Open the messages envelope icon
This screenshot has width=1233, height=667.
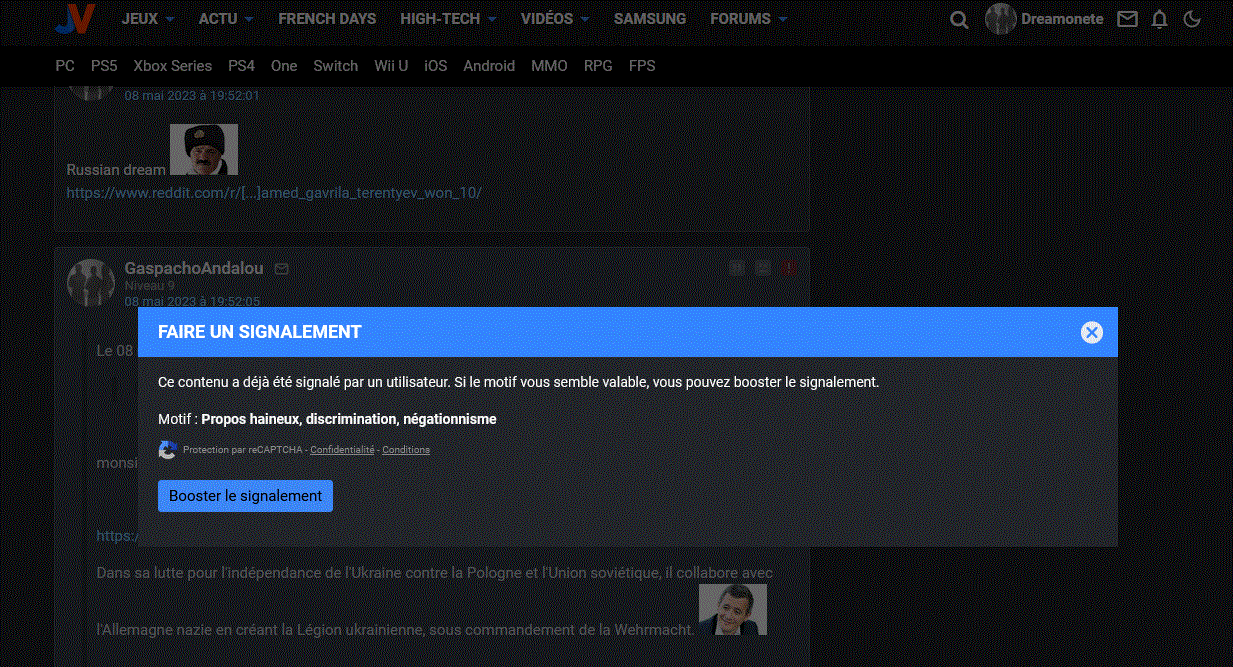(1127, 19)
